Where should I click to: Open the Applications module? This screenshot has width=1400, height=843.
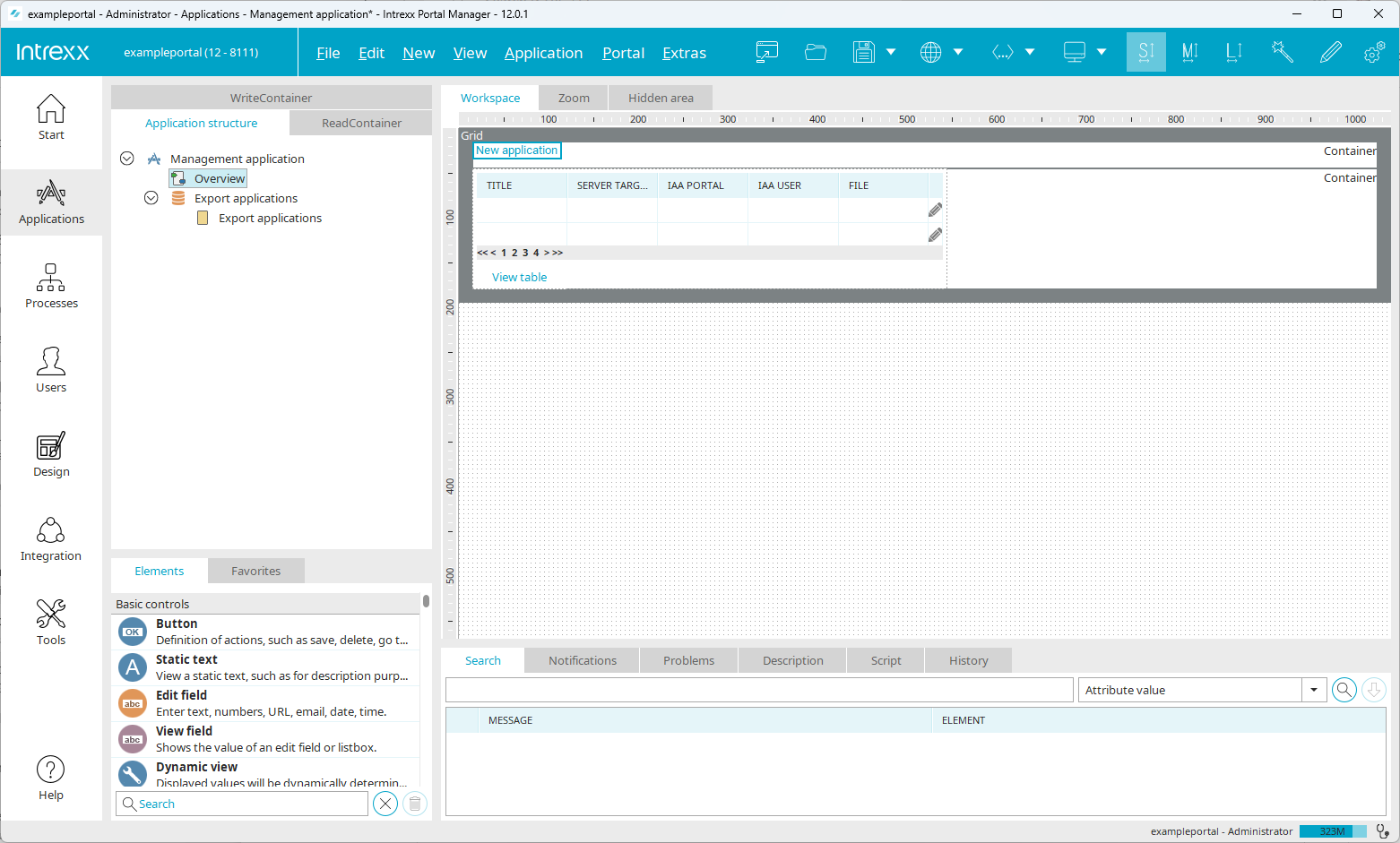click(x=51, y=202)
